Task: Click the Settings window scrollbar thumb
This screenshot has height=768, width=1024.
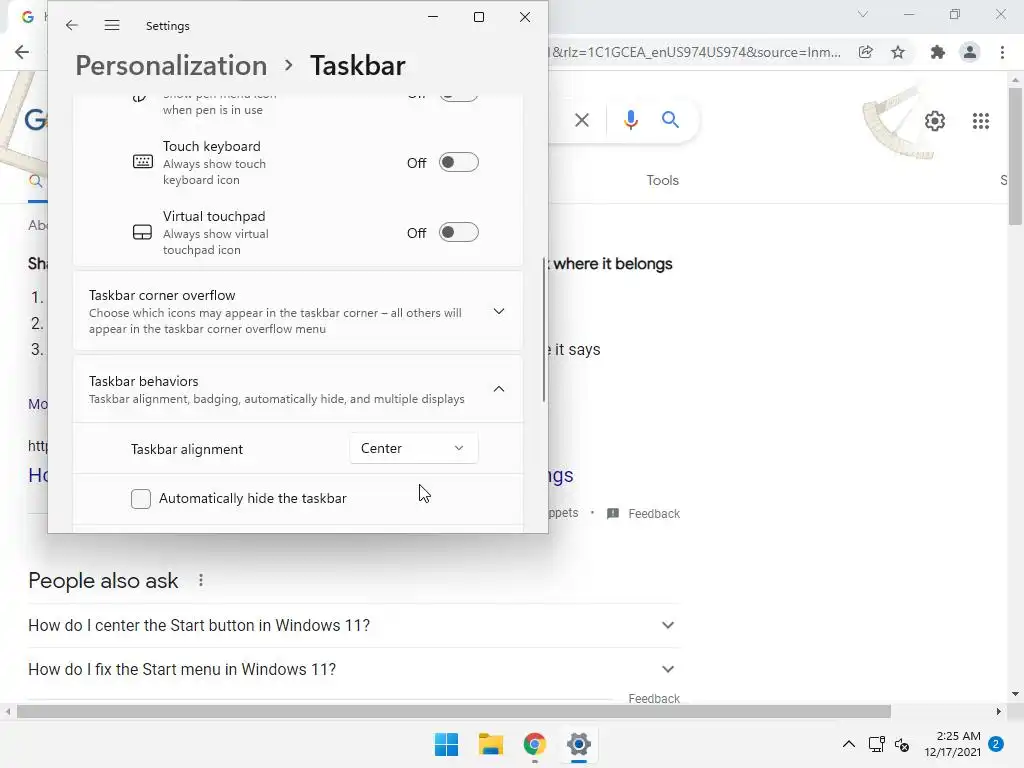Action: pos(543,330)
